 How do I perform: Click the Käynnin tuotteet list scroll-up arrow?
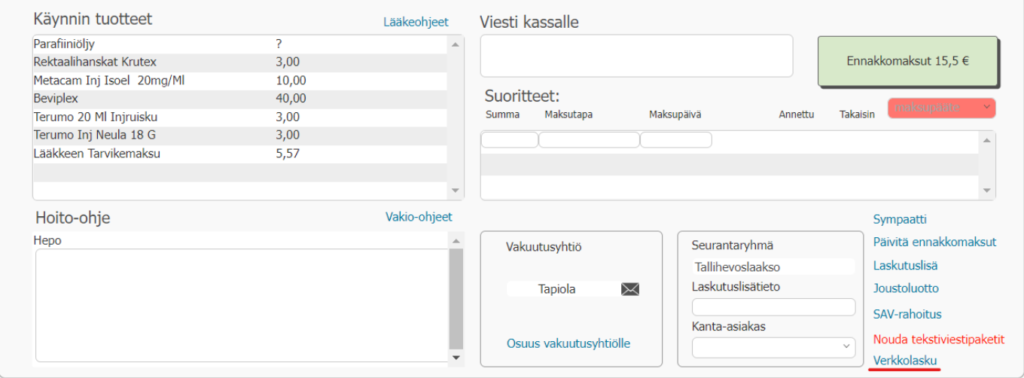[455, 44]
